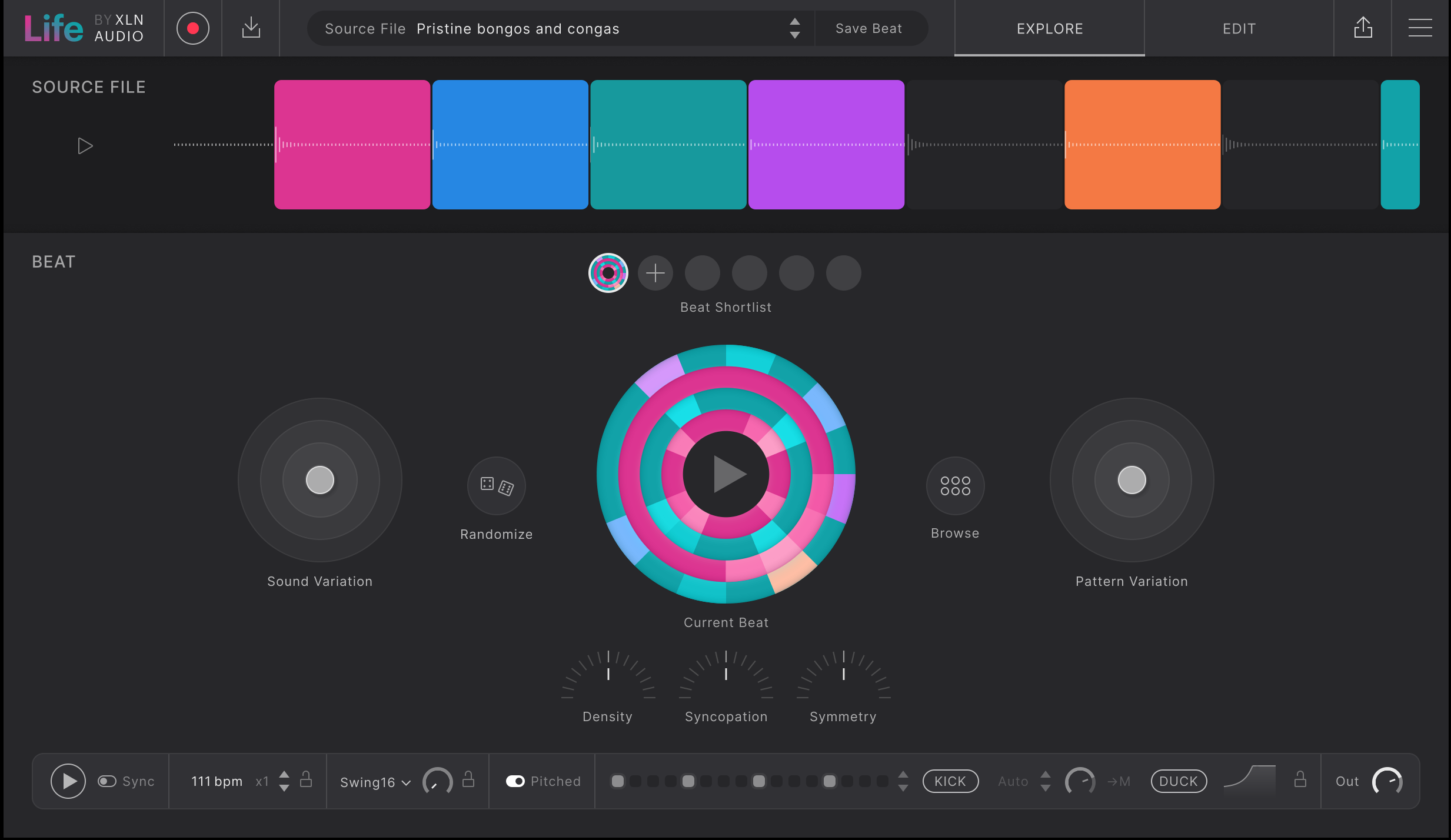Open the import/download icon next to record
The width and height of the screenshot is (1451, 840).
250,28
